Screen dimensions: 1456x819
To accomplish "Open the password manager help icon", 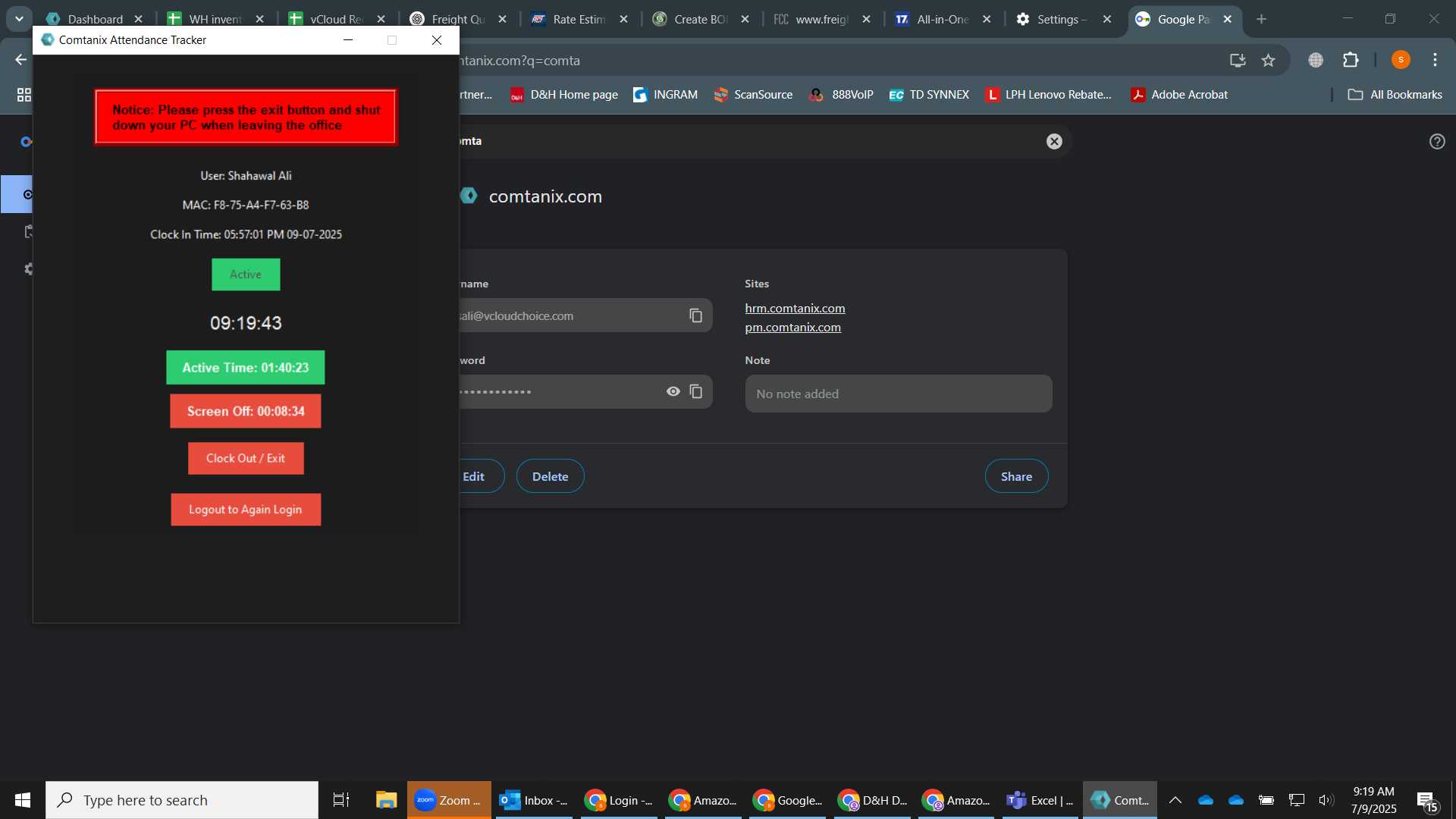I will pyautogui.click(x=1437, y=141).
